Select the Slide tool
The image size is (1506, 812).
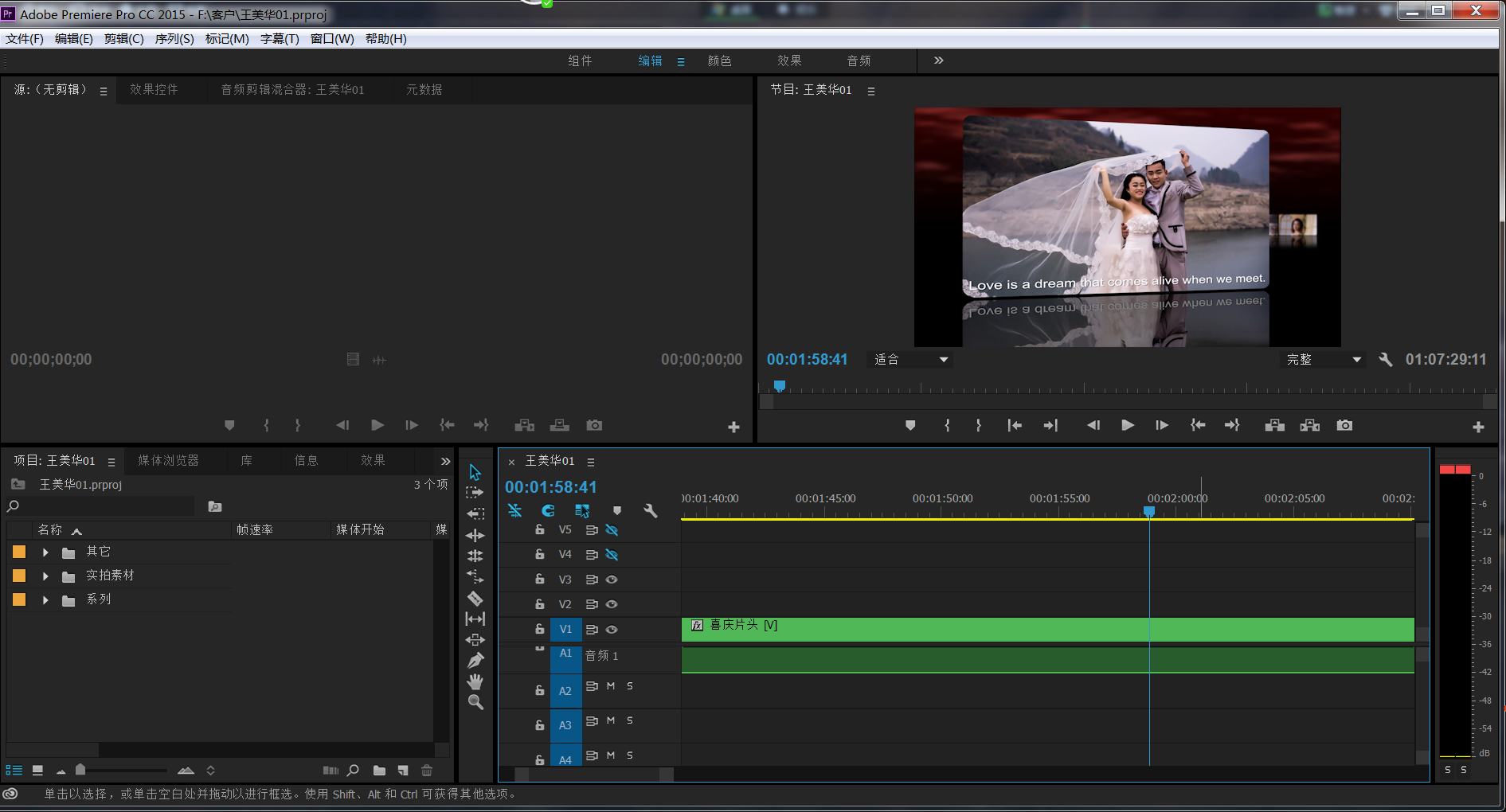[475, 639]
